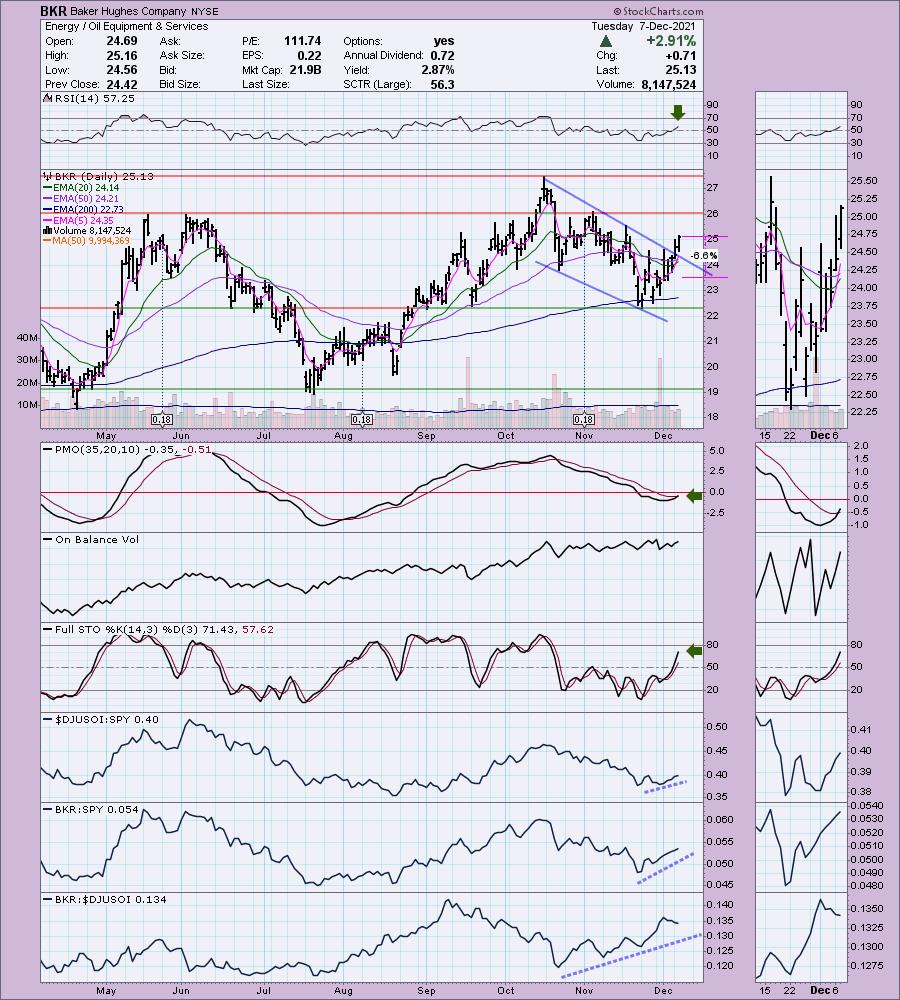Screen dimensions: 900x1000
Task: Click the $DJUSOI:SPY 0.40 panel label
Action: 107,719
